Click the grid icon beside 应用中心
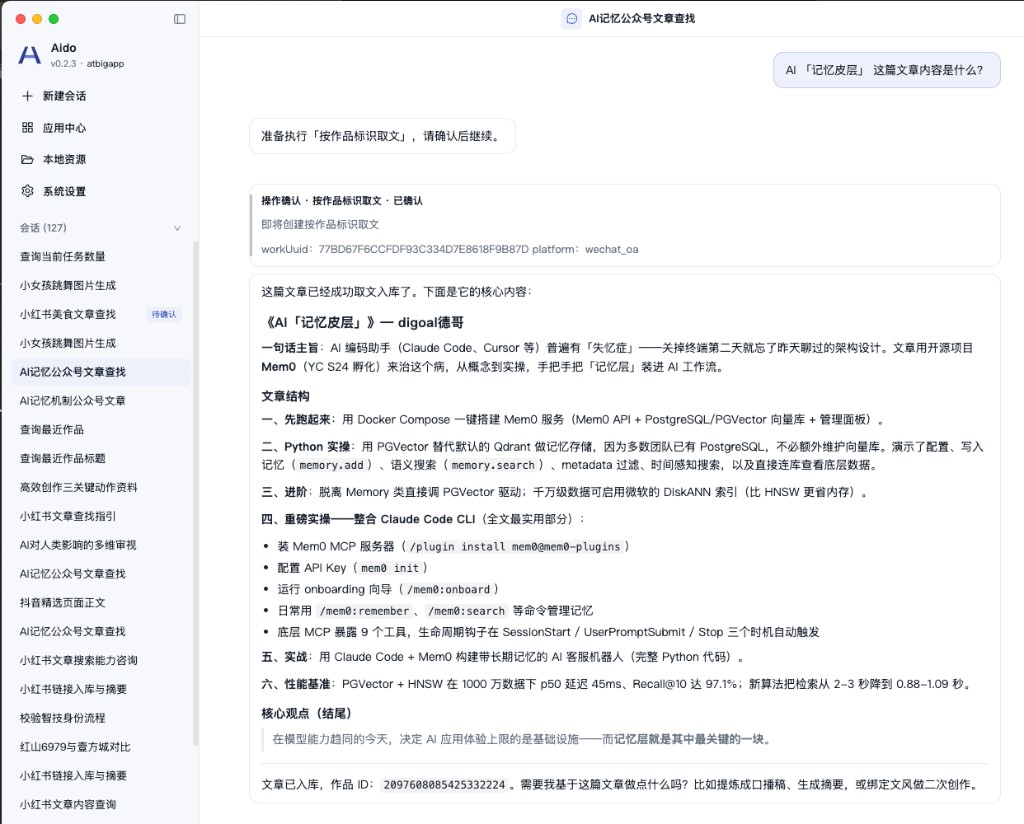 pos(27,127)
